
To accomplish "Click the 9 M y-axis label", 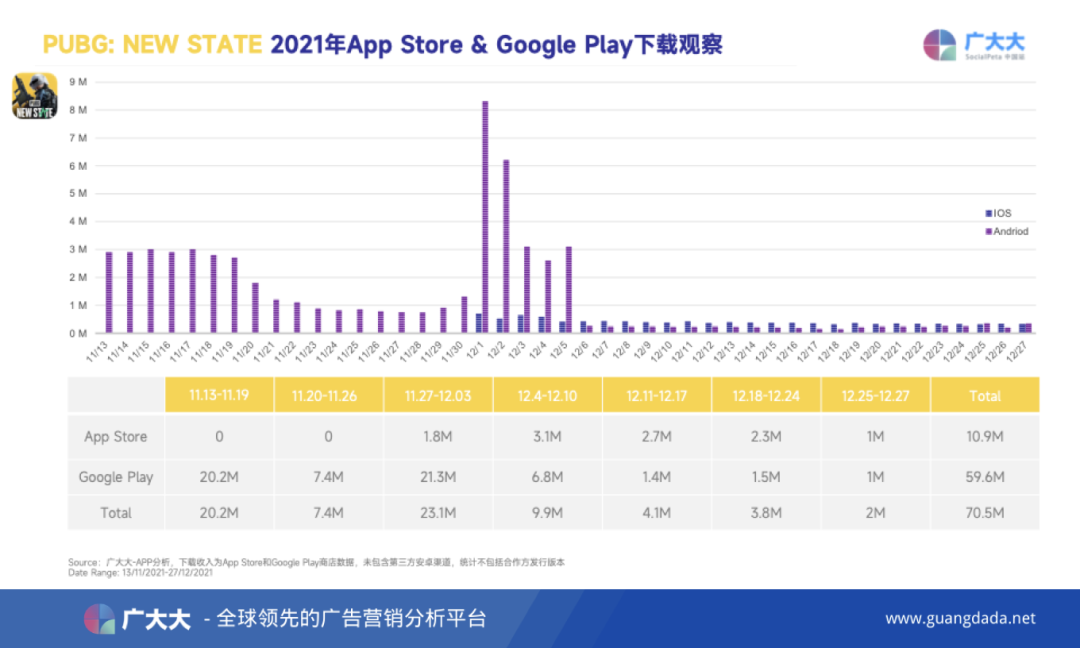I will pyautogui.click(x=78, y=82).
